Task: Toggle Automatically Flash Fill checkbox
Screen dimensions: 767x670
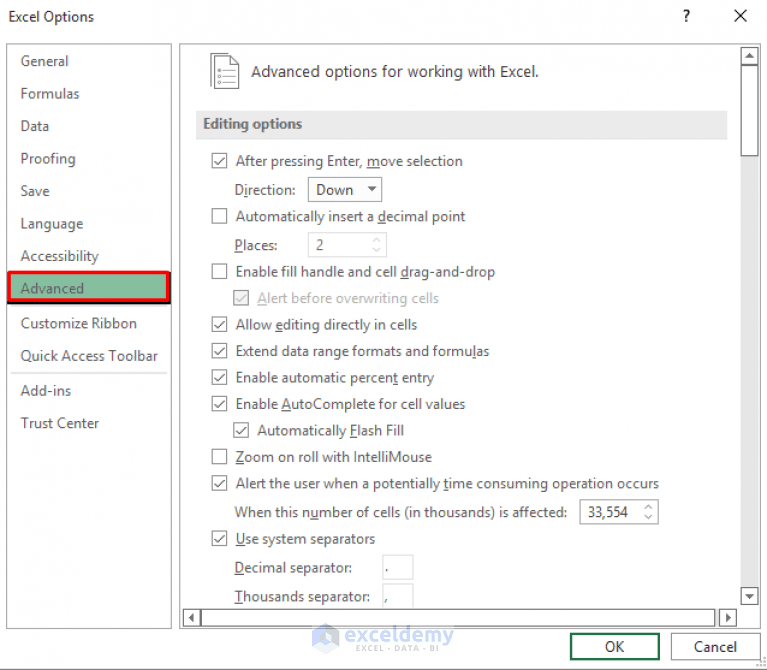Action: point(241,430)
